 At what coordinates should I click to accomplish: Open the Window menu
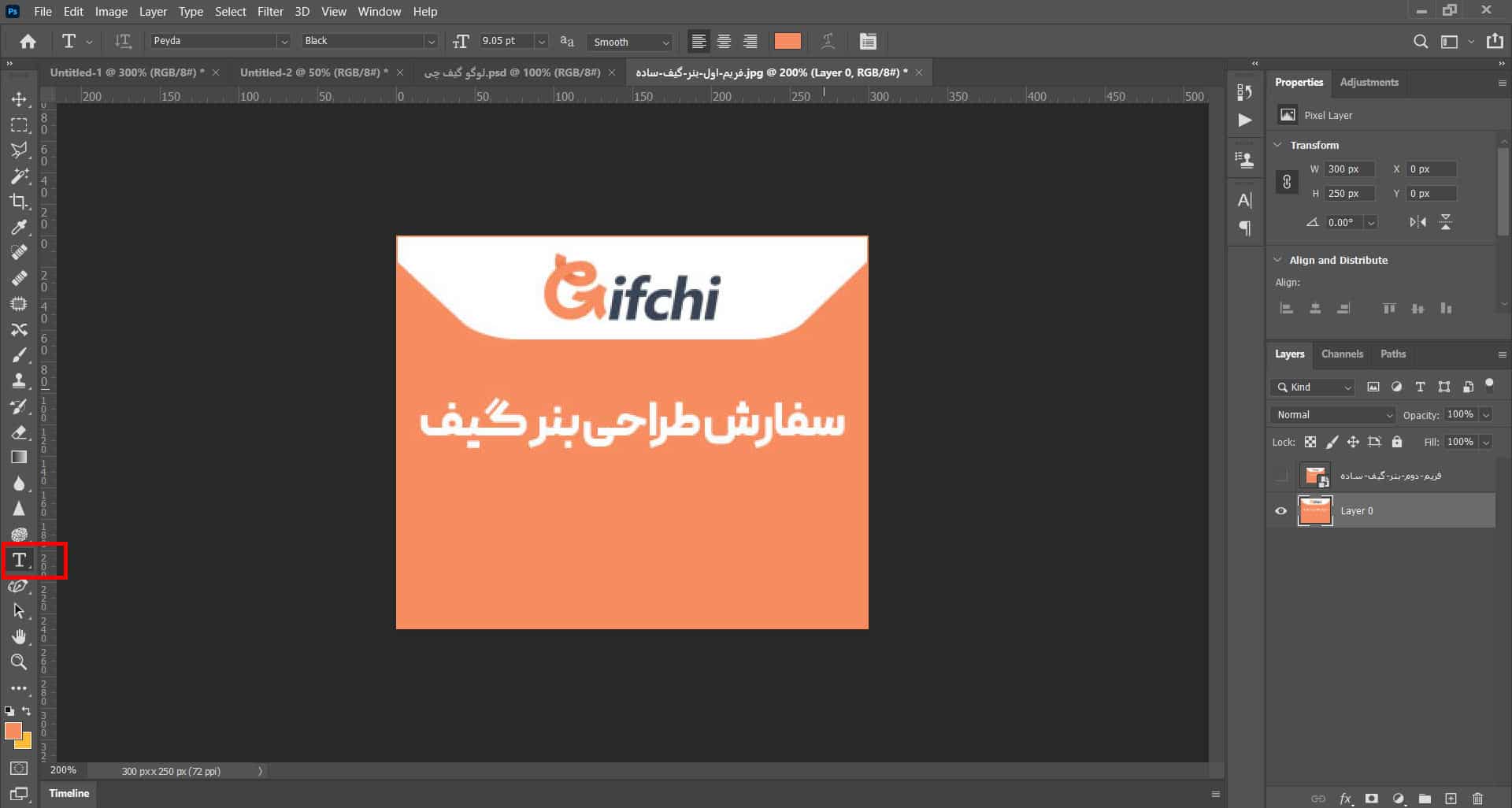379,11
